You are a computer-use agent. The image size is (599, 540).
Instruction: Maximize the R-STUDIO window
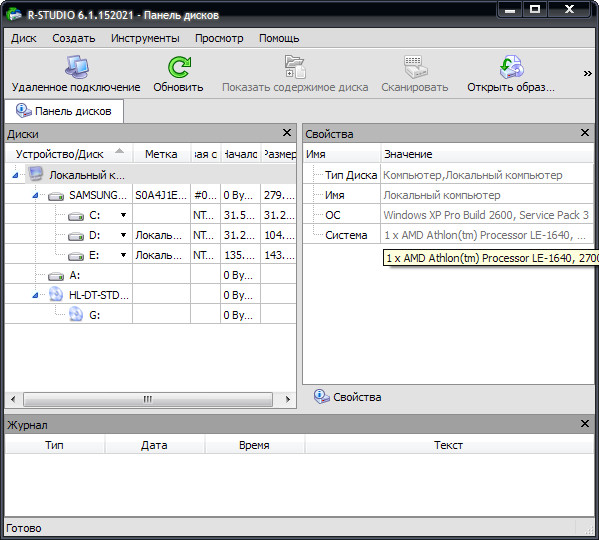tap(535, 9)
